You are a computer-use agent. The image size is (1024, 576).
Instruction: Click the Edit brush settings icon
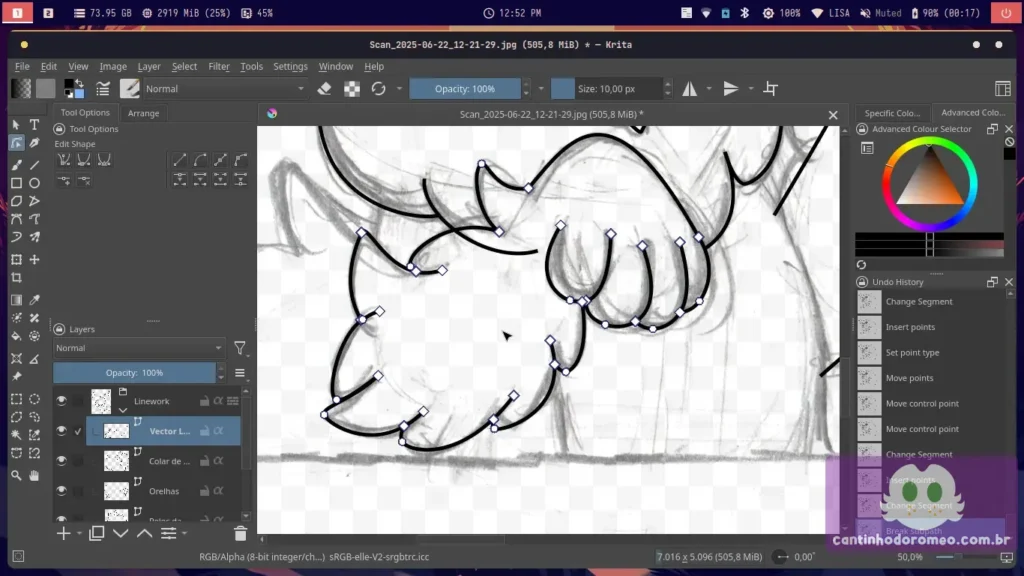click(x=103, y=89)
